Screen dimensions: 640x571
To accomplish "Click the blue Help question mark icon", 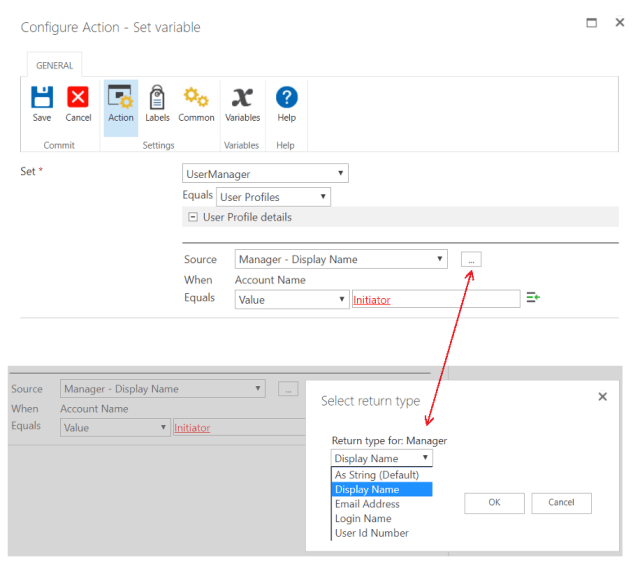I will [287, 97].
